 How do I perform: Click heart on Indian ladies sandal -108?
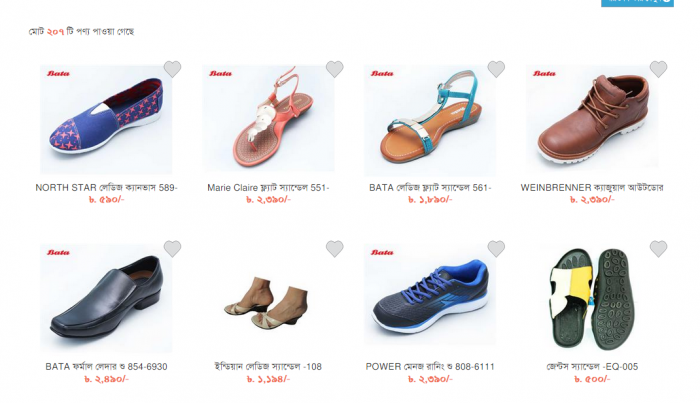click(x=334, y=249)
